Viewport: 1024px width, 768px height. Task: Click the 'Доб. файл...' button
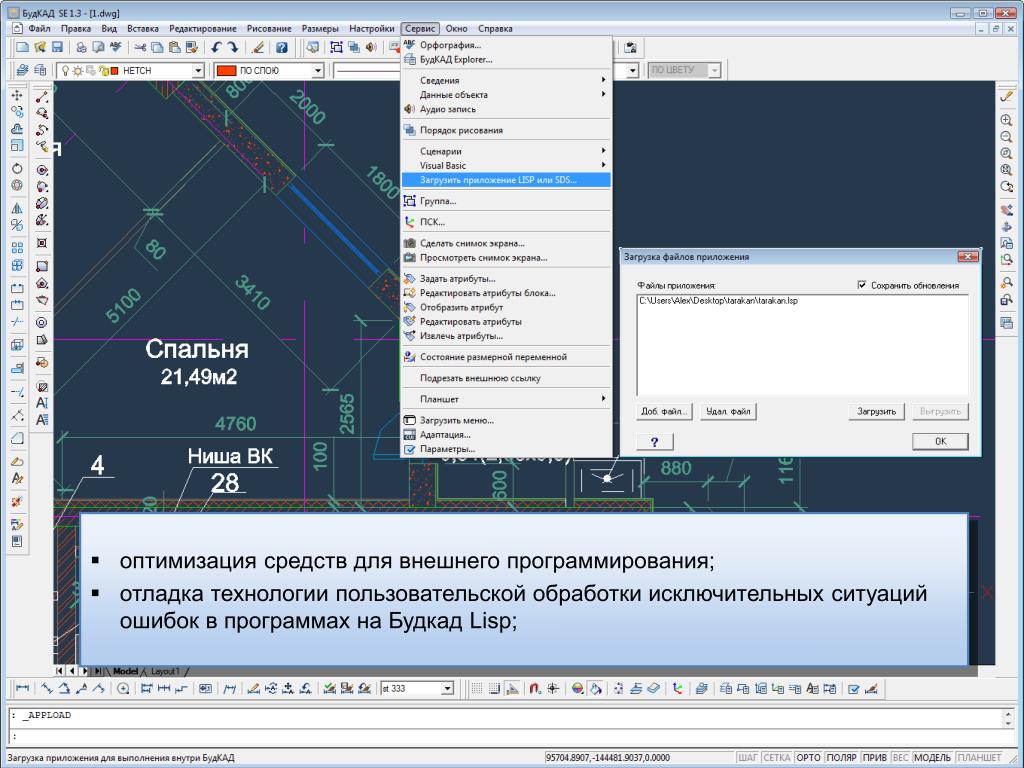[664, 411]
